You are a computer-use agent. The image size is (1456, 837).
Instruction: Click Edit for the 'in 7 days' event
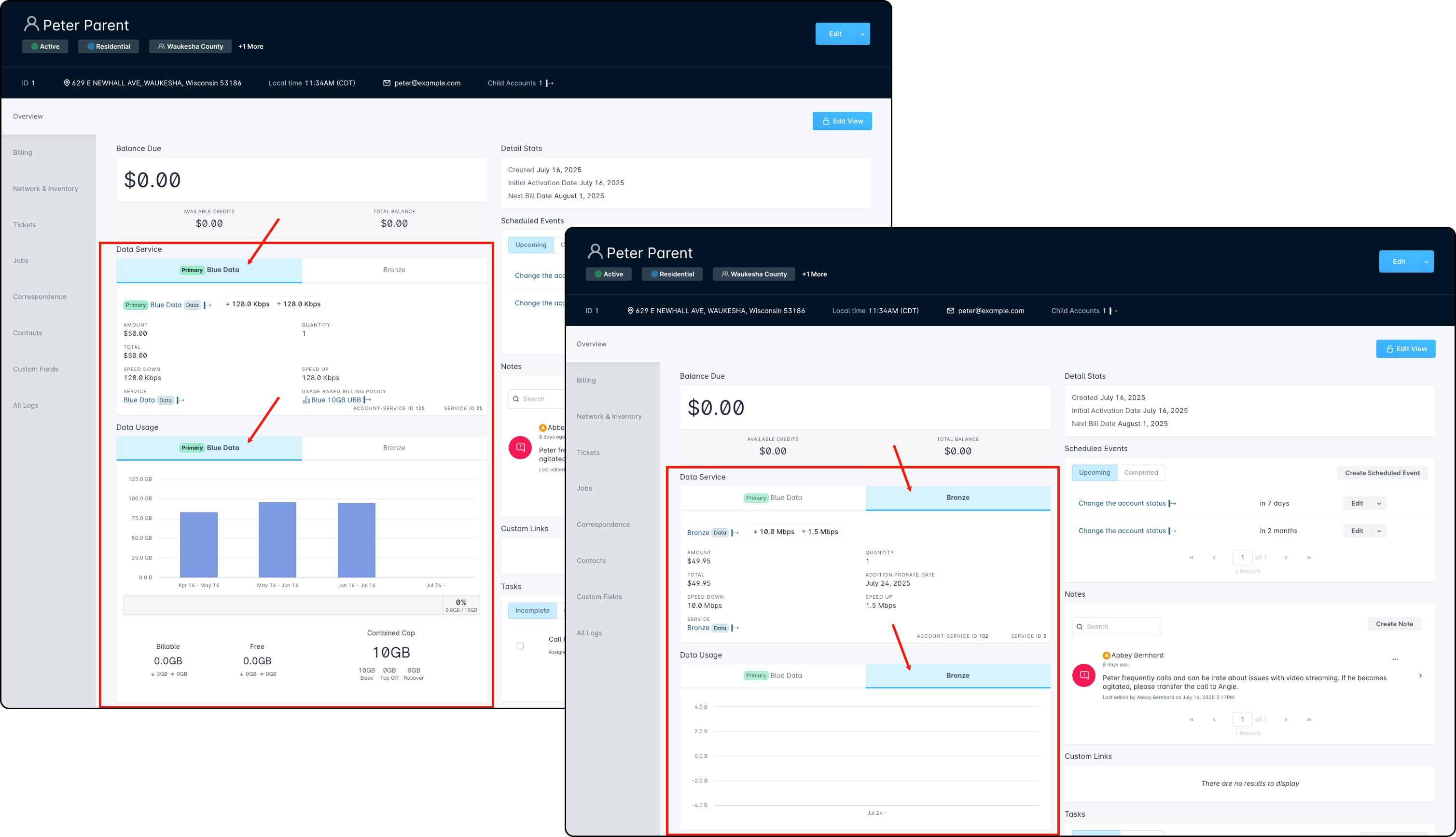[1357, 504]
